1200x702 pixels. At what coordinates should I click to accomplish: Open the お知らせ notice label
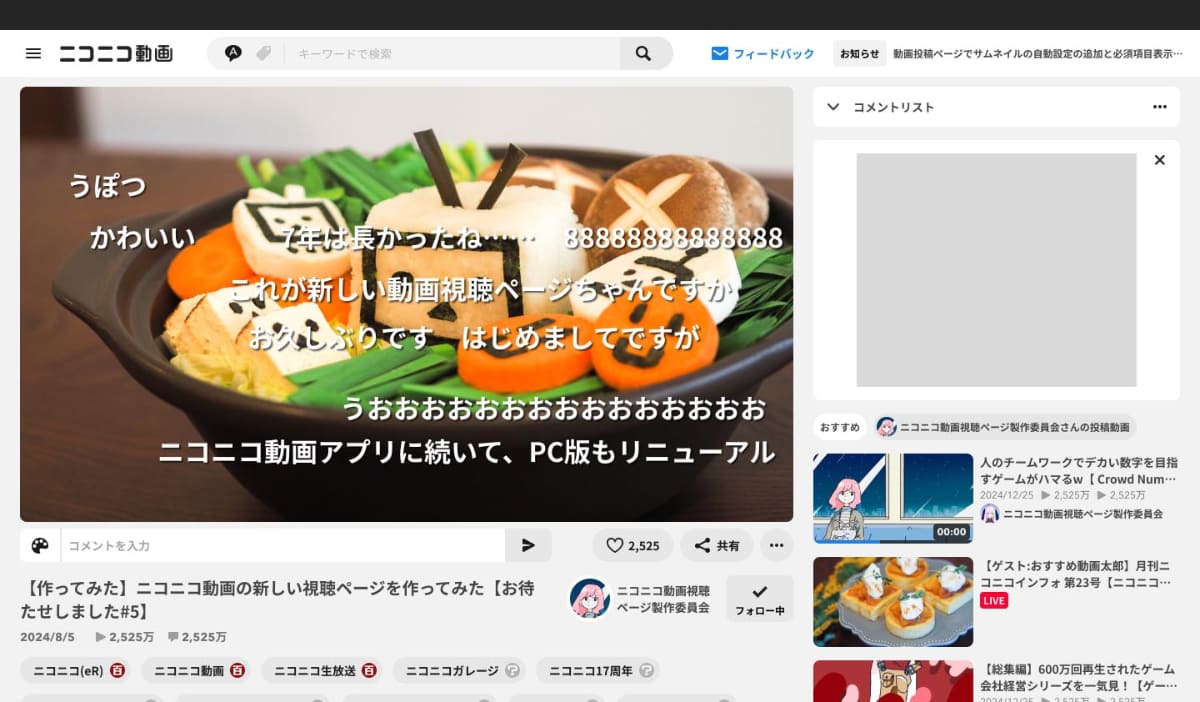pyautogui.click(x=860, y=54)
